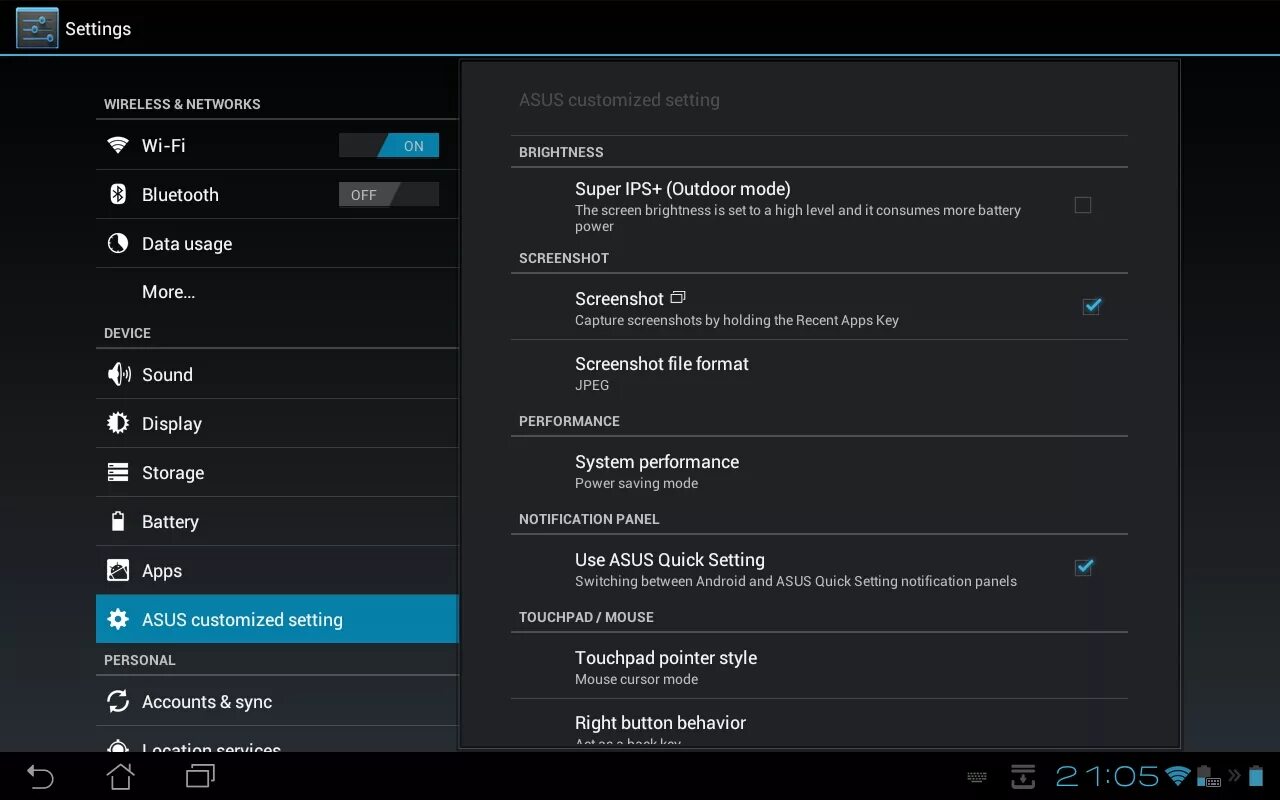
Task: Tap the Accounts & sync arrows icon
Action: [x=118, y=701]
